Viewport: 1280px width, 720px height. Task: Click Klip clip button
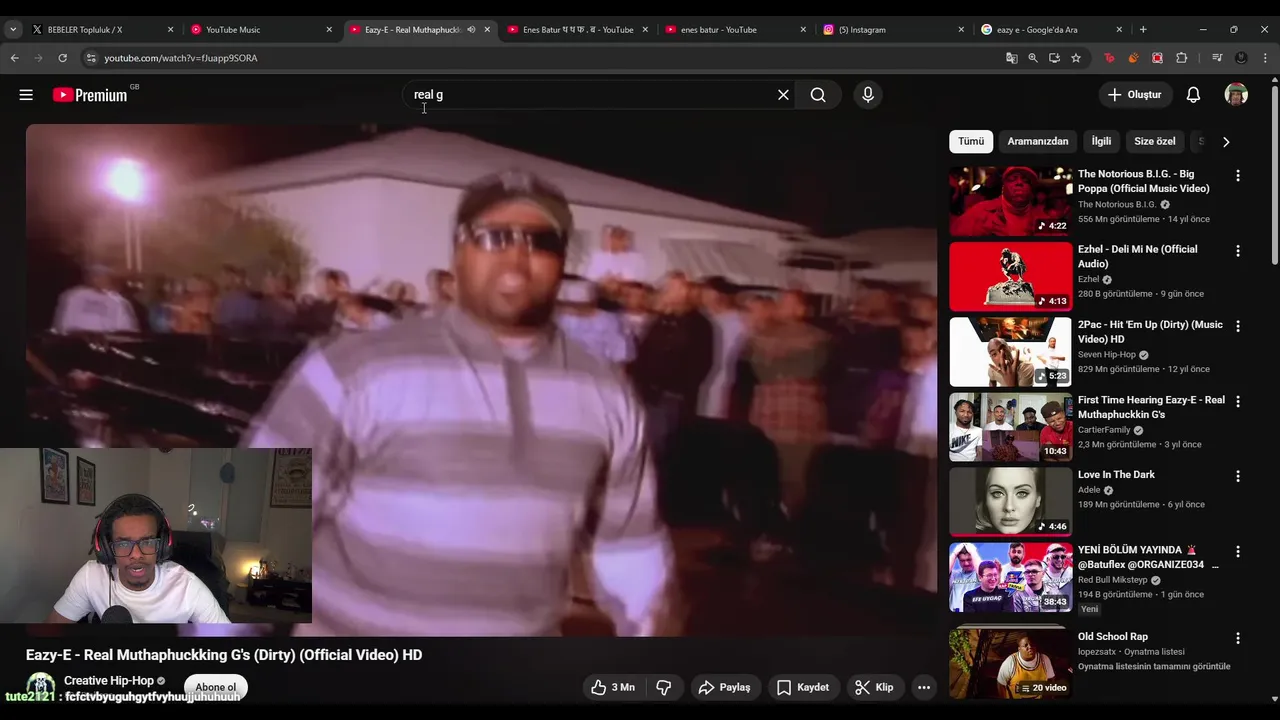[874, 687]
